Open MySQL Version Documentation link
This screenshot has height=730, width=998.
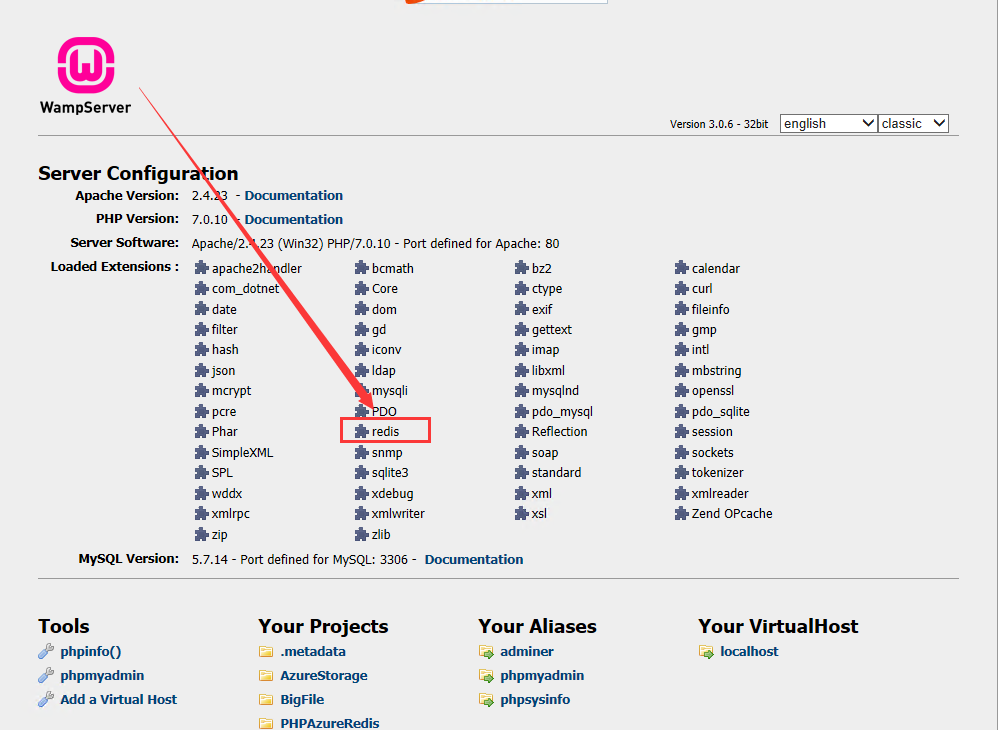(x=473, y=560)
